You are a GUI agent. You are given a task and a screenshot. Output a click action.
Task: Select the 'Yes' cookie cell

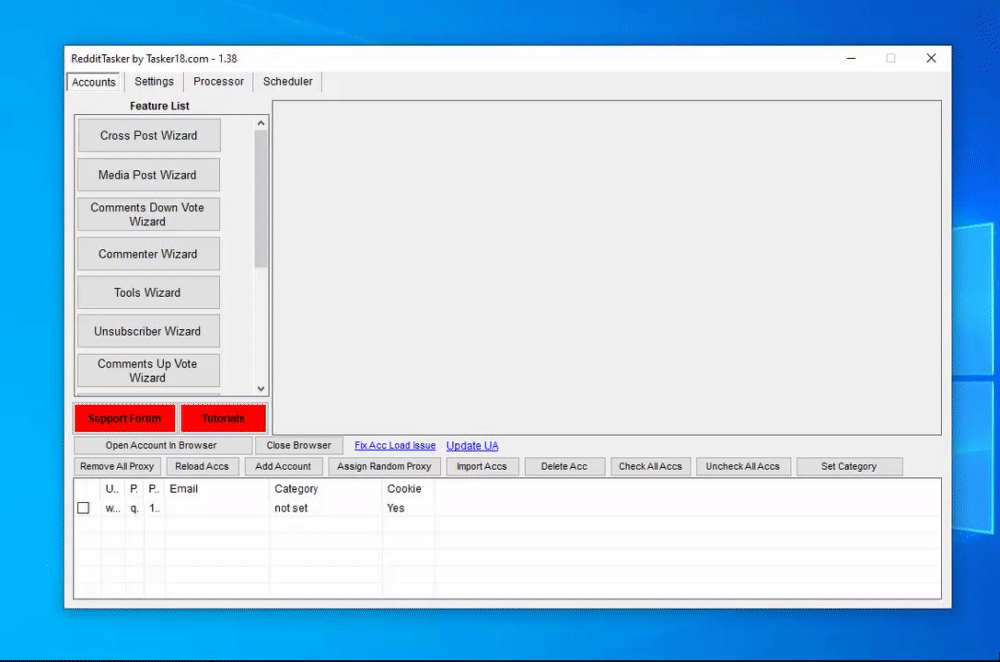(408, 508)
